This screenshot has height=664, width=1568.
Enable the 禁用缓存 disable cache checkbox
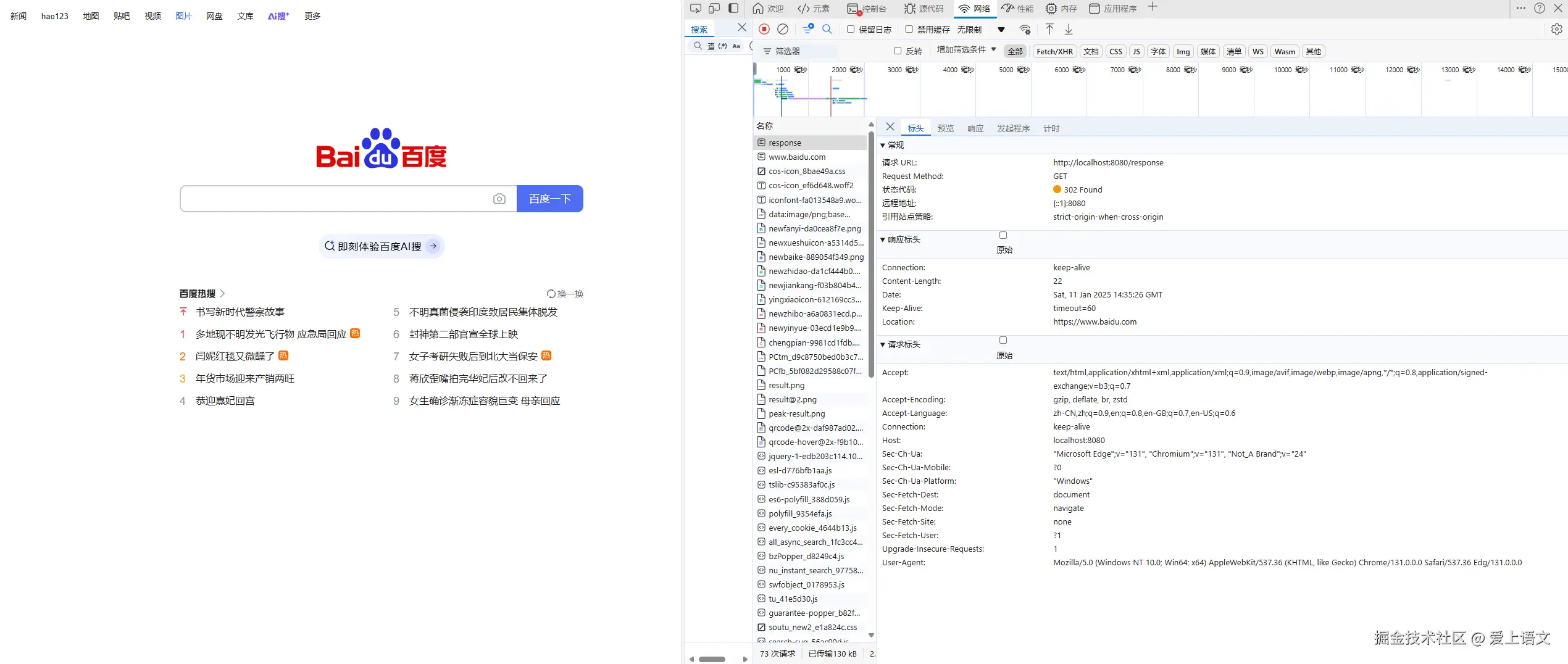(x=909, y=29)
